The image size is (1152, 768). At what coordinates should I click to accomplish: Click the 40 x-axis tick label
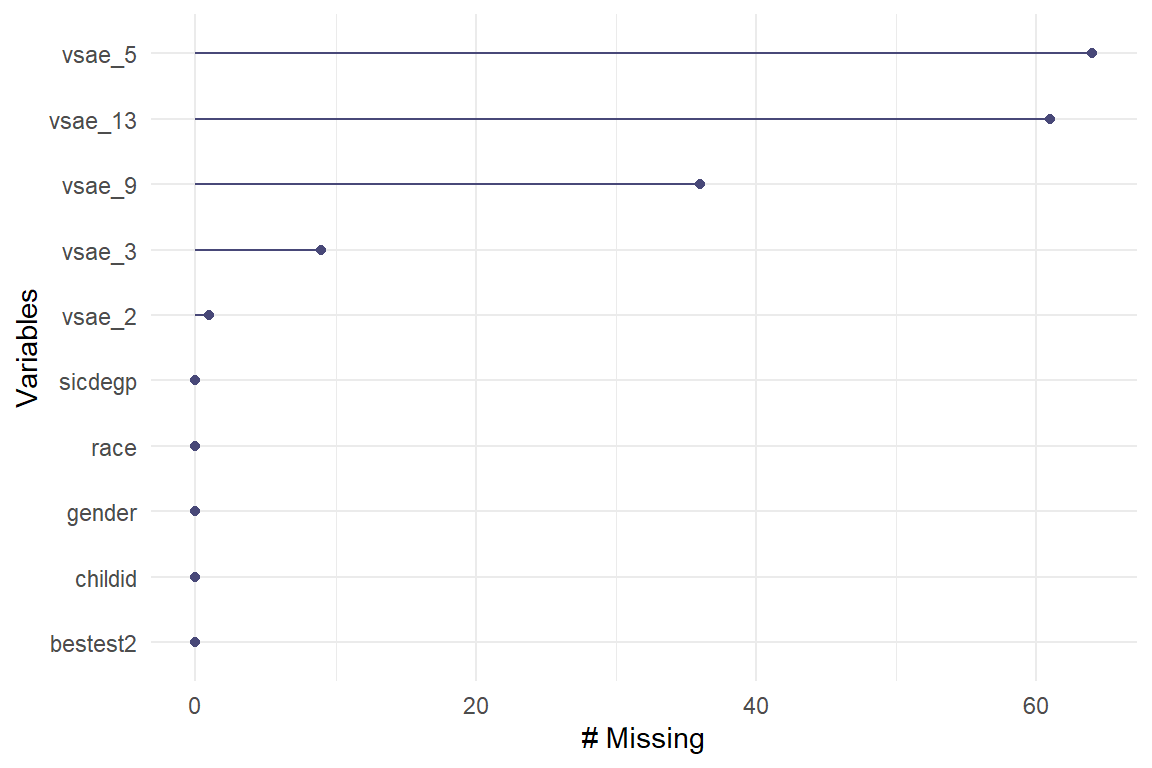[756, 704]
